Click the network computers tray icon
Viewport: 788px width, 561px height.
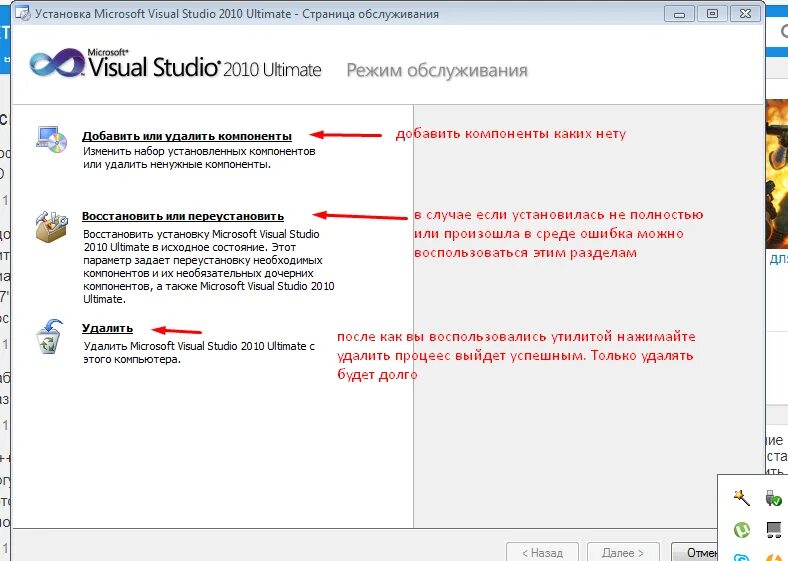click(x=774, y=529)
